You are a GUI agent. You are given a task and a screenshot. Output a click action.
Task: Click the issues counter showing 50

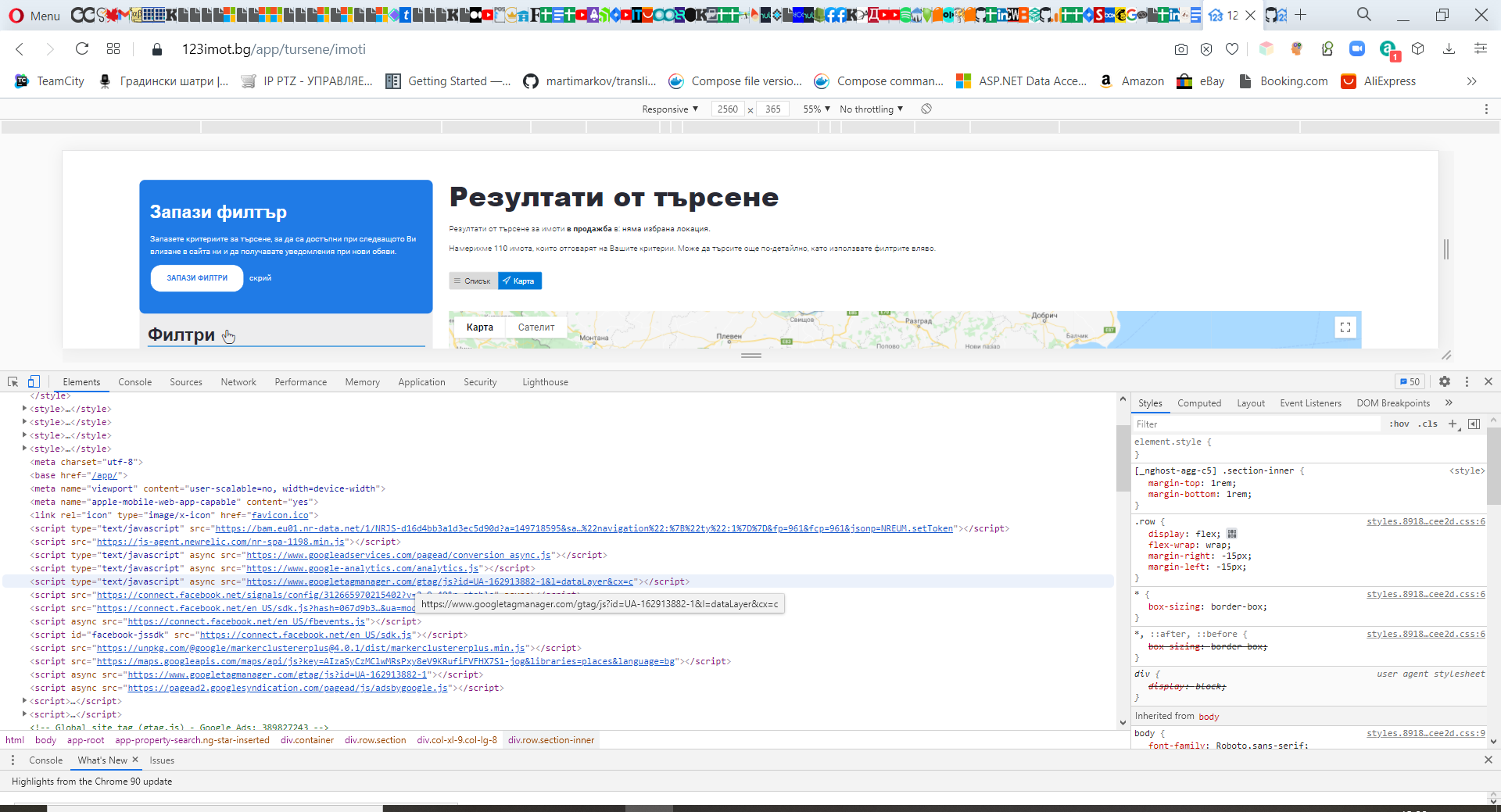pos(1410,381)
